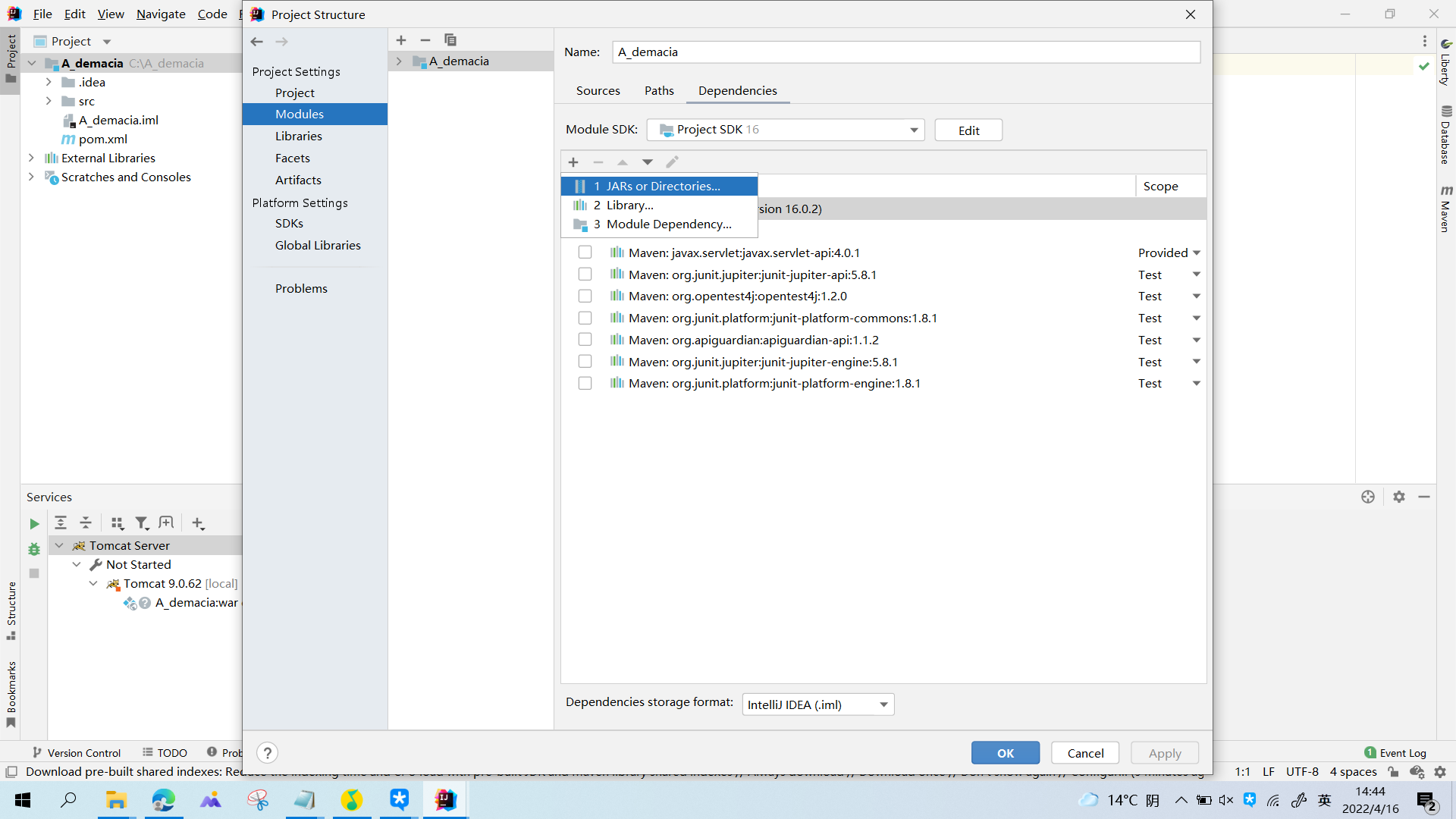Expand the .idea folder
1456x819 pixels.
(49, 82)
